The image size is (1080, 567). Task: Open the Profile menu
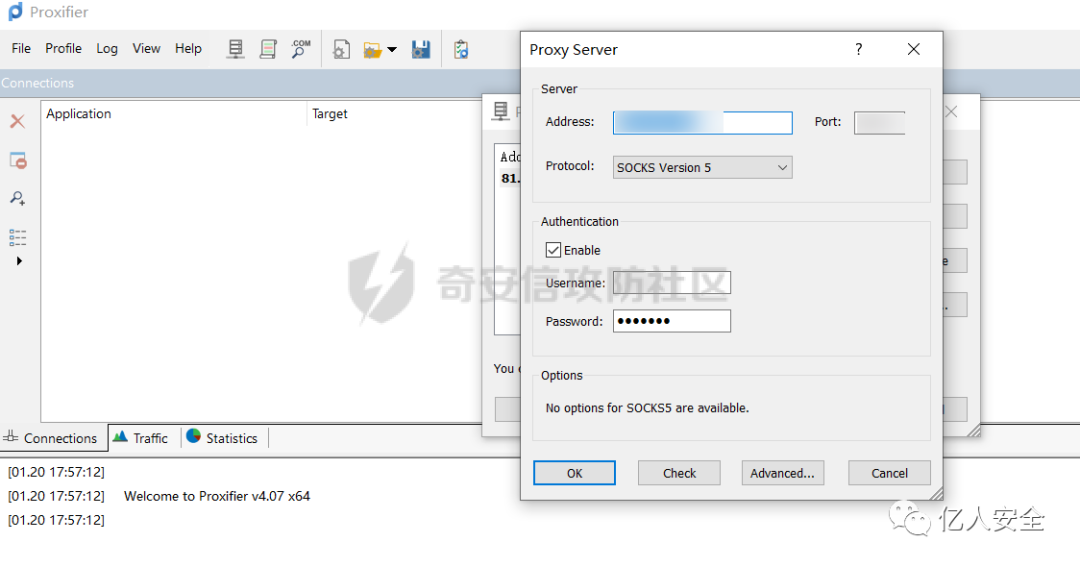[x=63, y=48]
